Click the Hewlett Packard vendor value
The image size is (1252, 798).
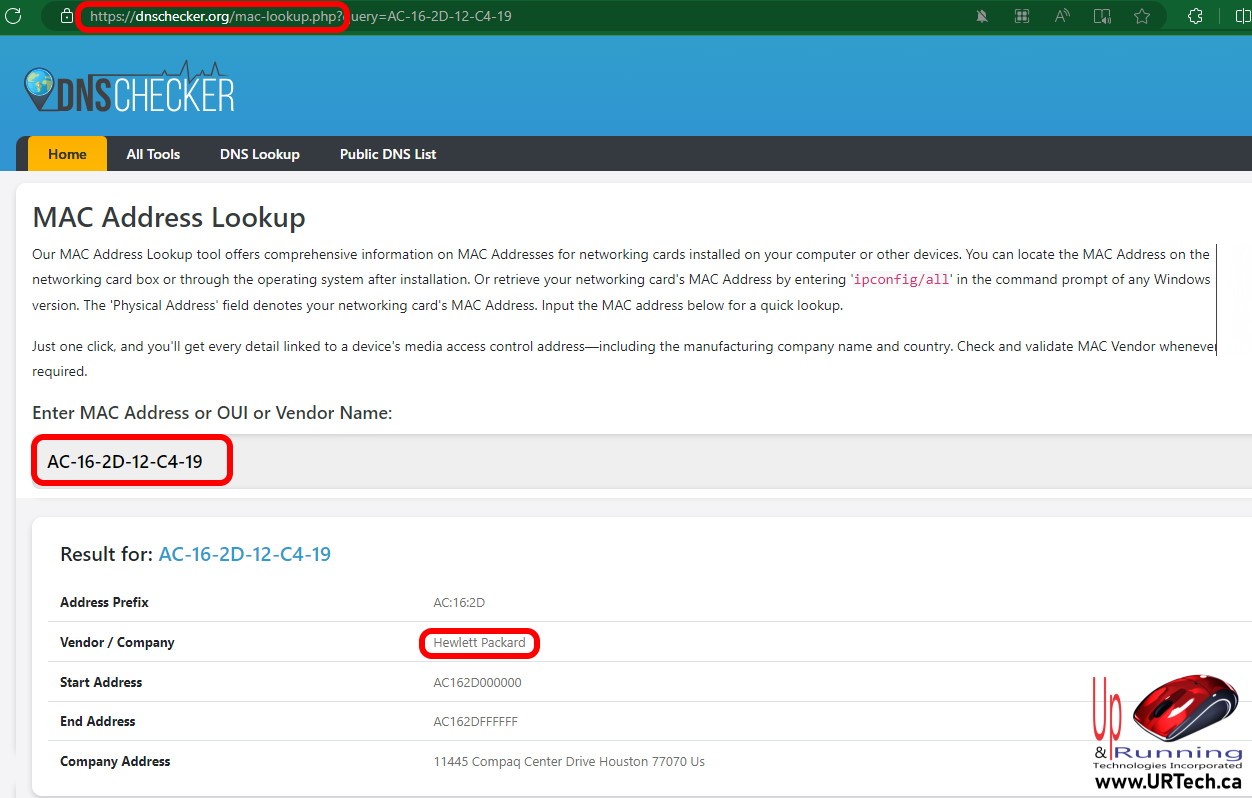click(479, 643)
